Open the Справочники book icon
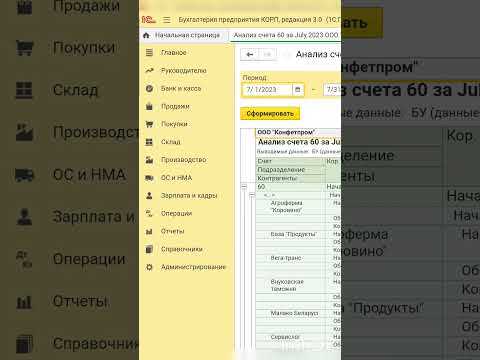480x360 pixels. (149, 249)
